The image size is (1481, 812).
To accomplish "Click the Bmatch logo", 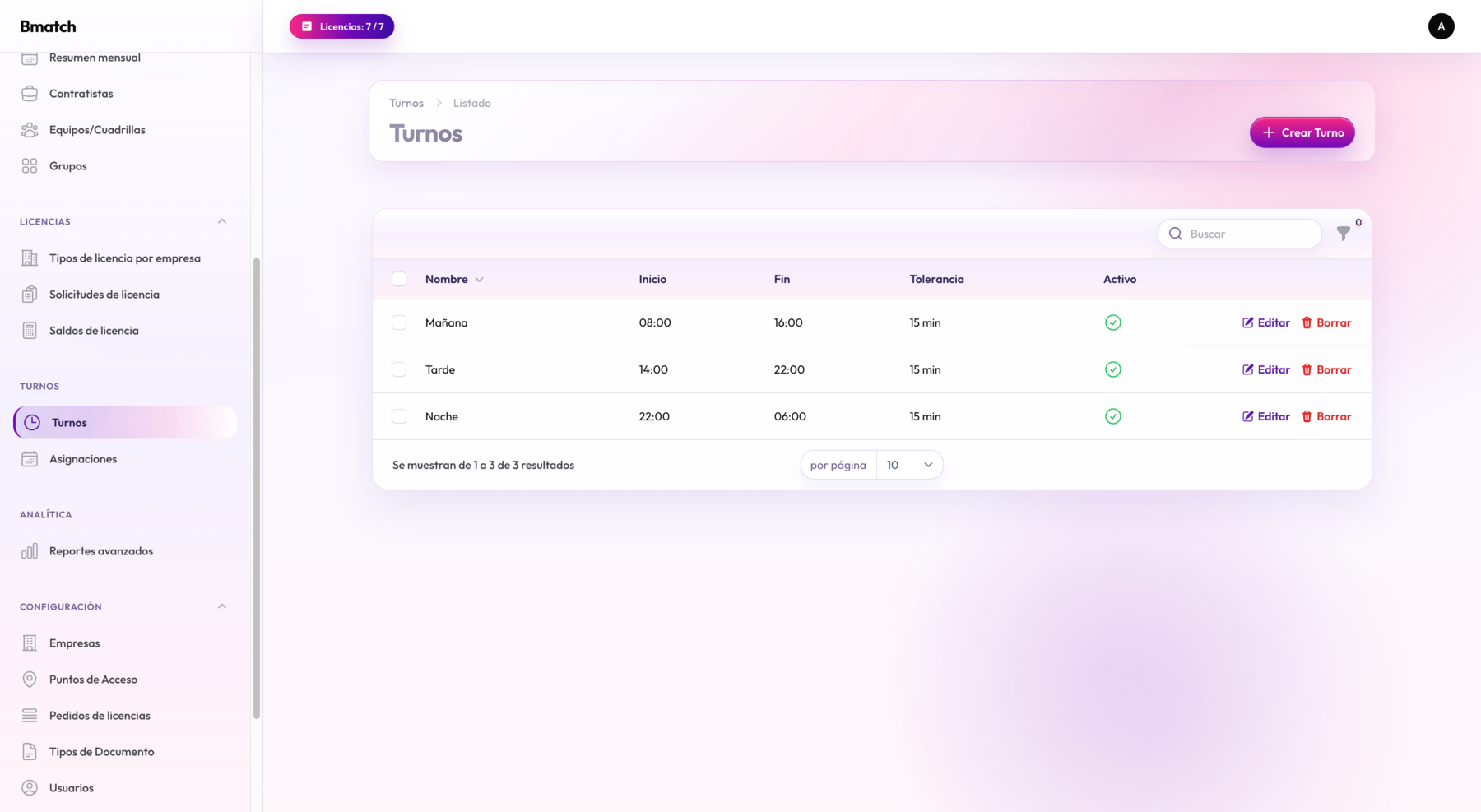I will point(48,26).
